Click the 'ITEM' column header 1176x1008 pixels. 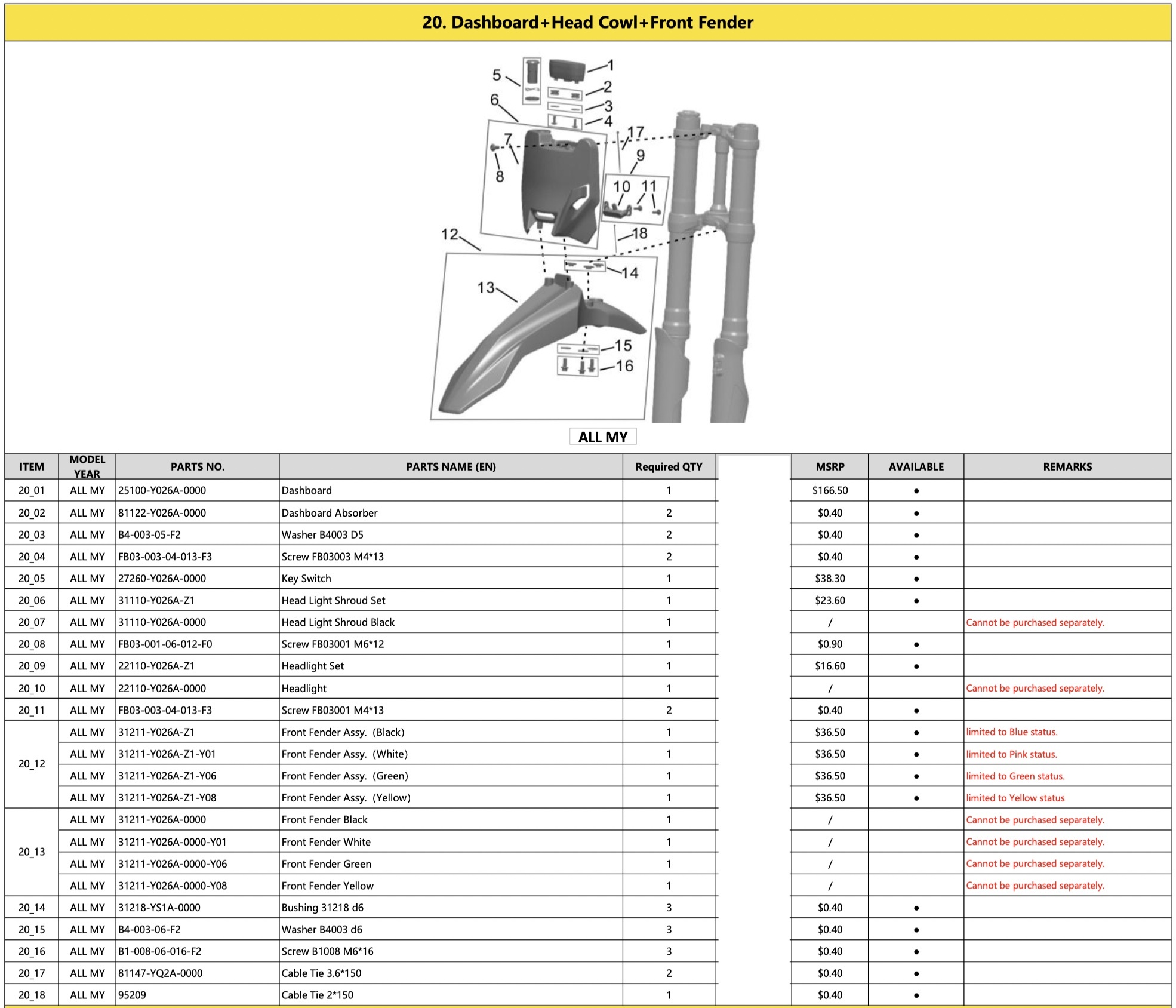(32, 466)
